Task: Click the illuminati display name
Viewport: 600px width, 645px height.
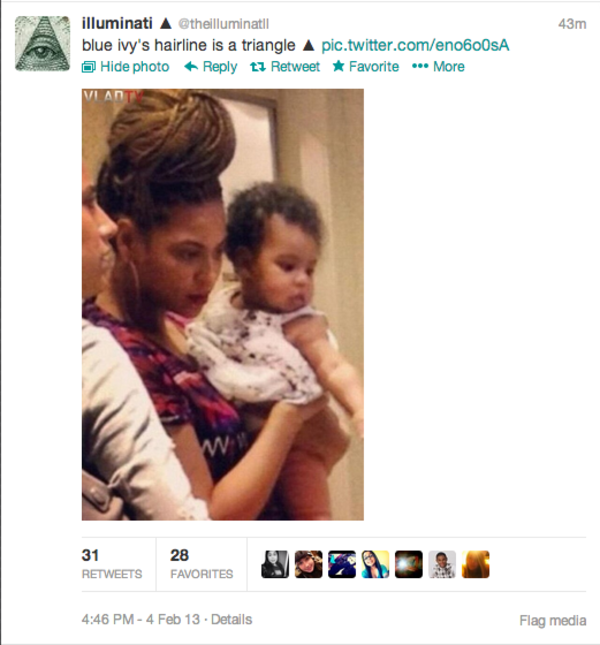Action: (117, 23)
